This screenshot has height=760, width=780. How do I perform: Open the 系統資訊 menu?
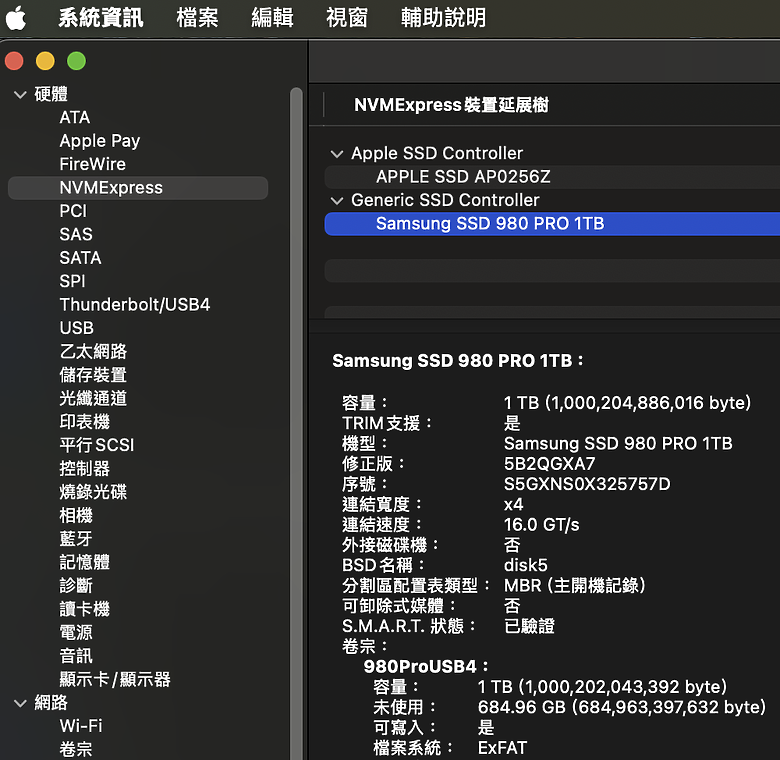(x=101, y=18)
